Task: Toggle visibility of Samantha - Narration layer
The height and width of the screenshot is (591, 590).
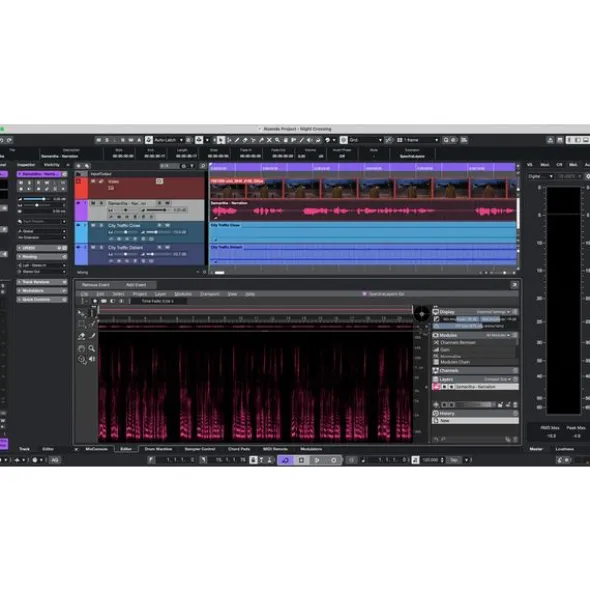Action: point(444,387)
